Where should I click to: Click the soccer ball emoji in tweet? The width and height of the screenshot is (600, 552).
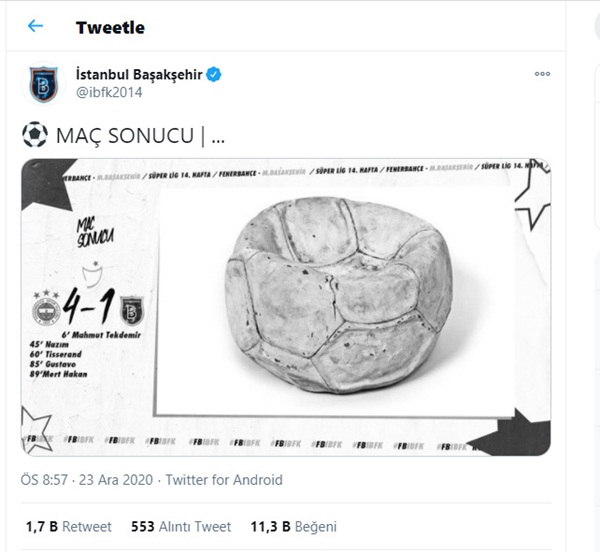[x=33, y=135]
